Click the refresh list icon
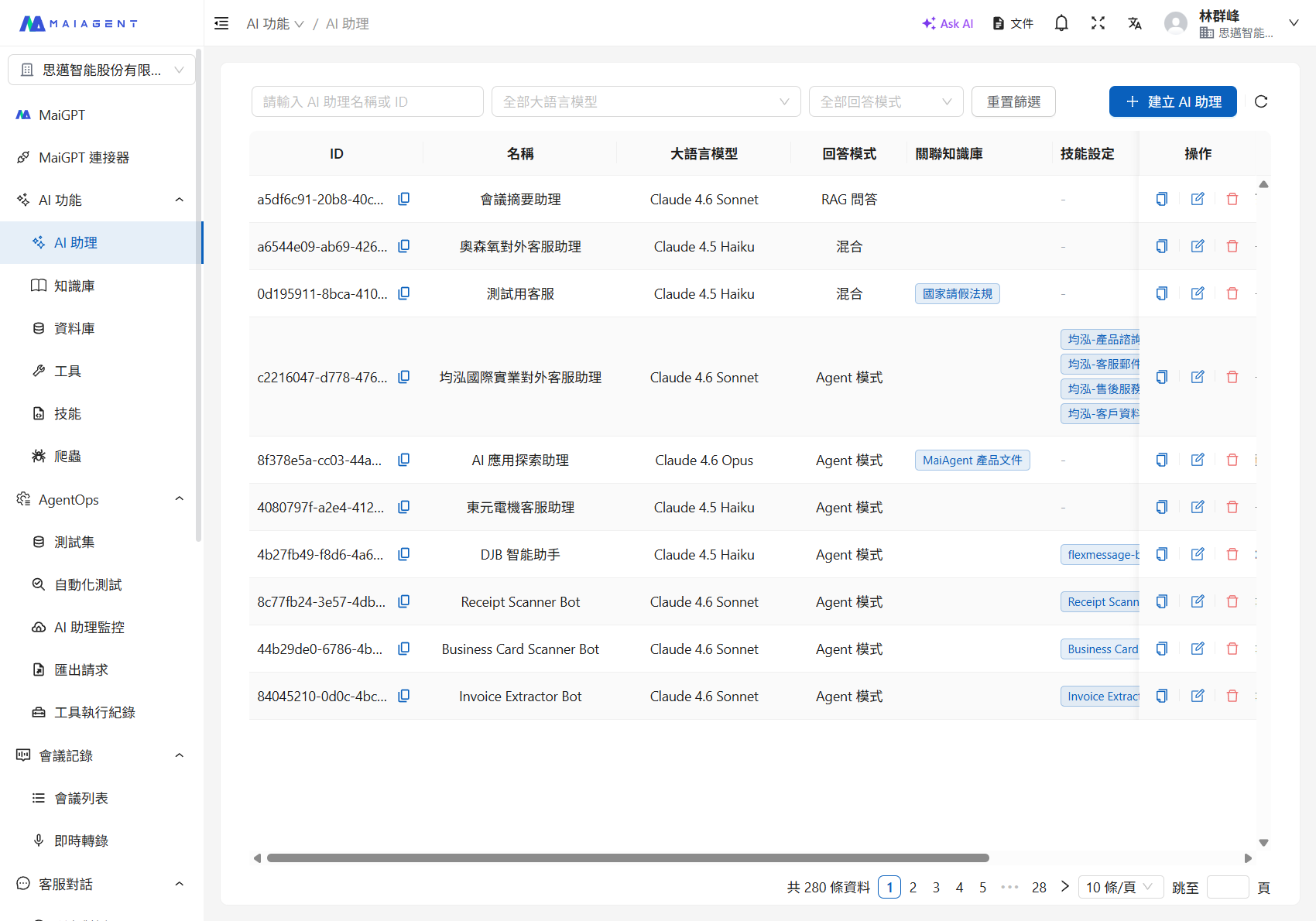 pyautogui.click(x=1261, y=101)
